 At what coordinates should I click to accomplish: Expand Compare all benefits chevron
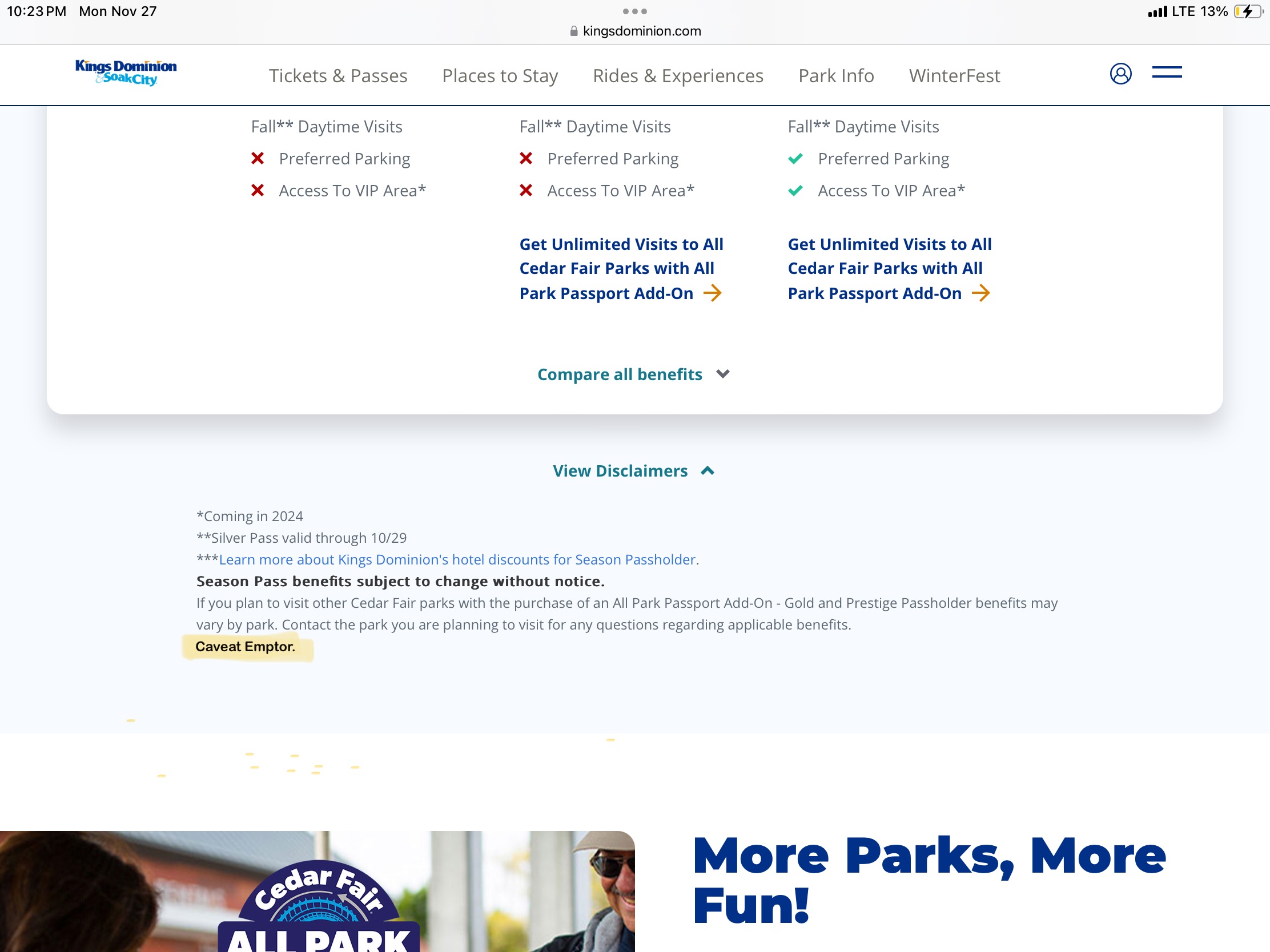click(723, 374)
